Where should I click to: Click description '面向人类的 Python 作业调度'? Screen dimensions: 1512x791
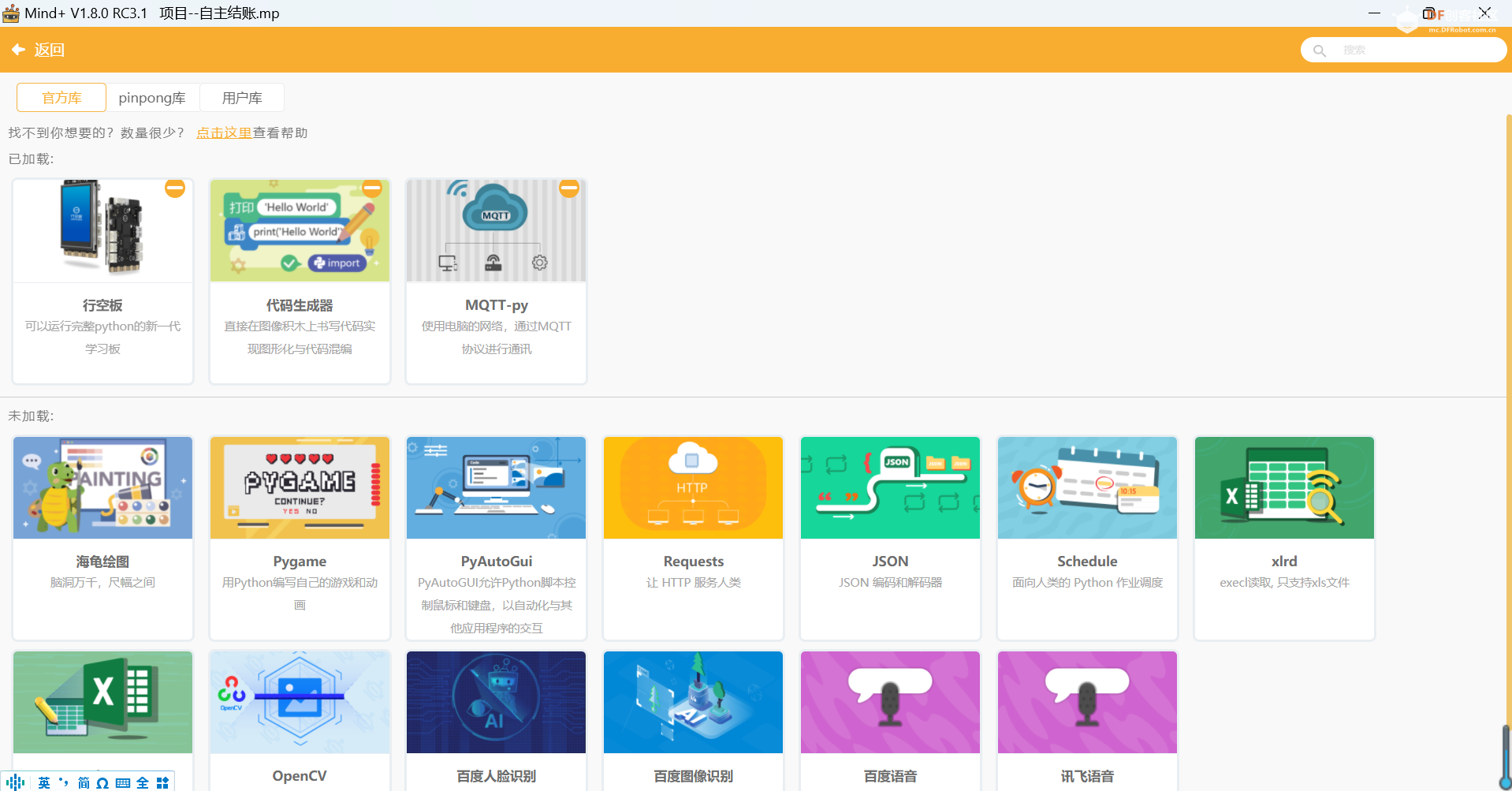1087,583
